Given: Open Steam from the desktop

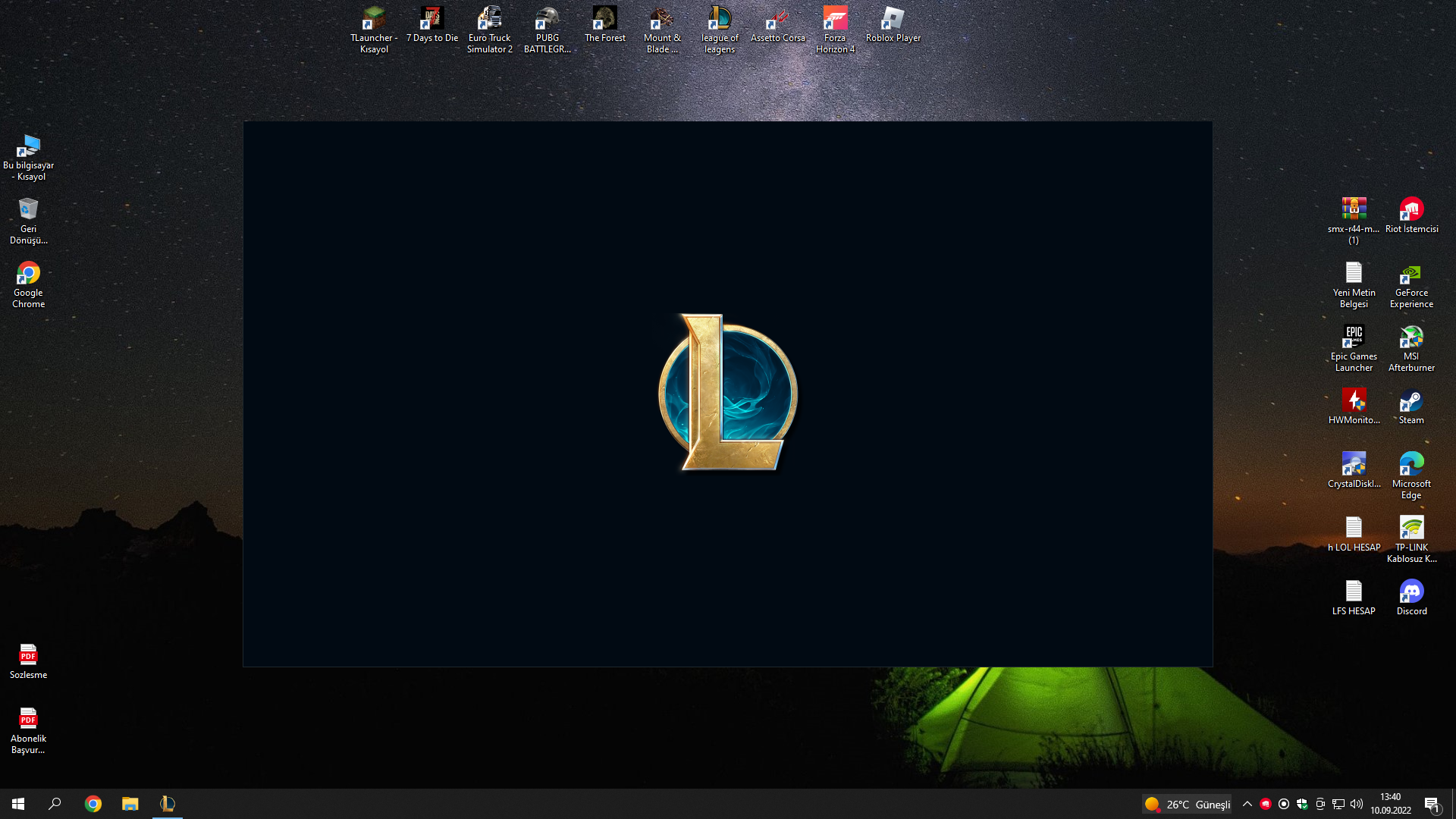Looking at the screenshot, I should tap(1410, 400).
